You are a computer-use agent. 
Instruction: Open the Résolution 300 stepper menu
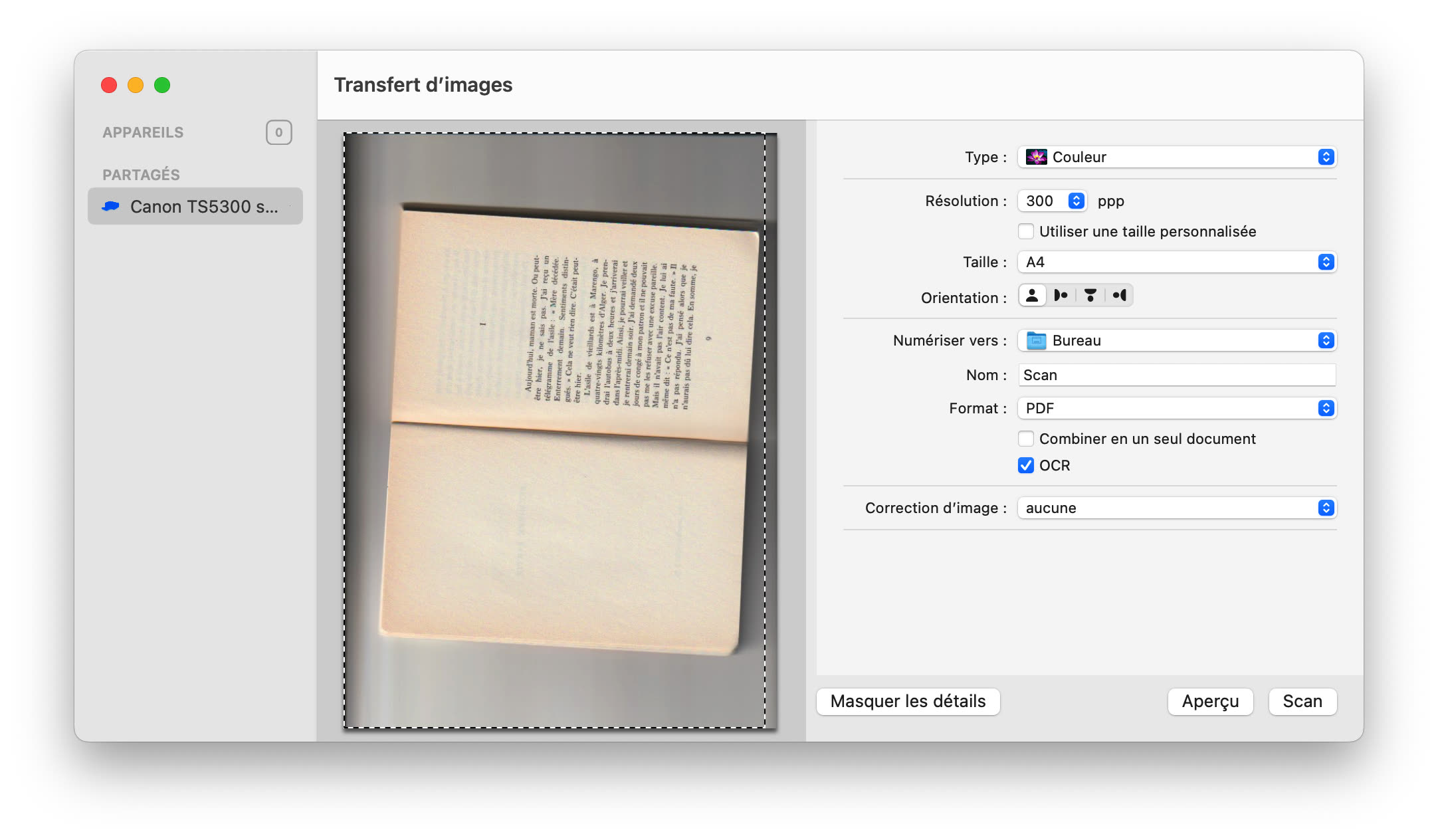point(1076,201)
